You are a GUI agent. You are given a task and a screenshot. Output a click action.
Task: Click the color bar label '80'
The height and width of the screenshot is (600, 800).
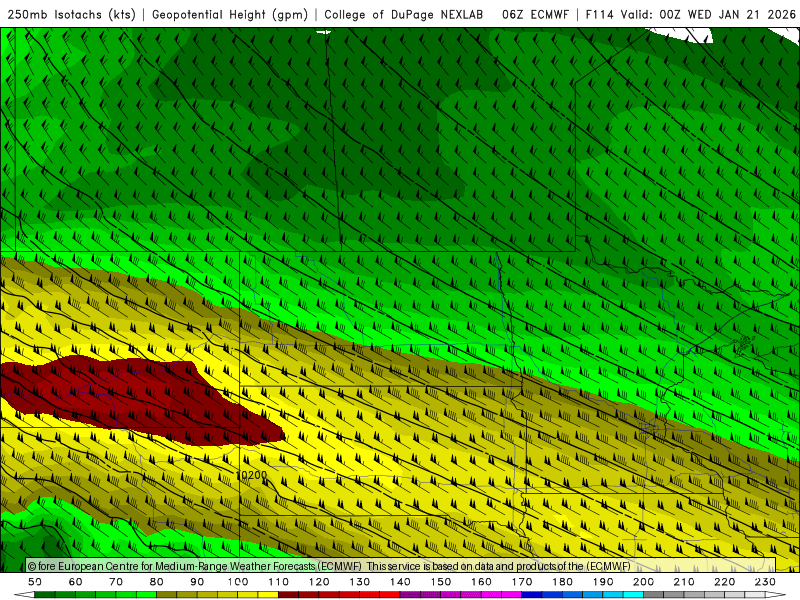[157, 582]
